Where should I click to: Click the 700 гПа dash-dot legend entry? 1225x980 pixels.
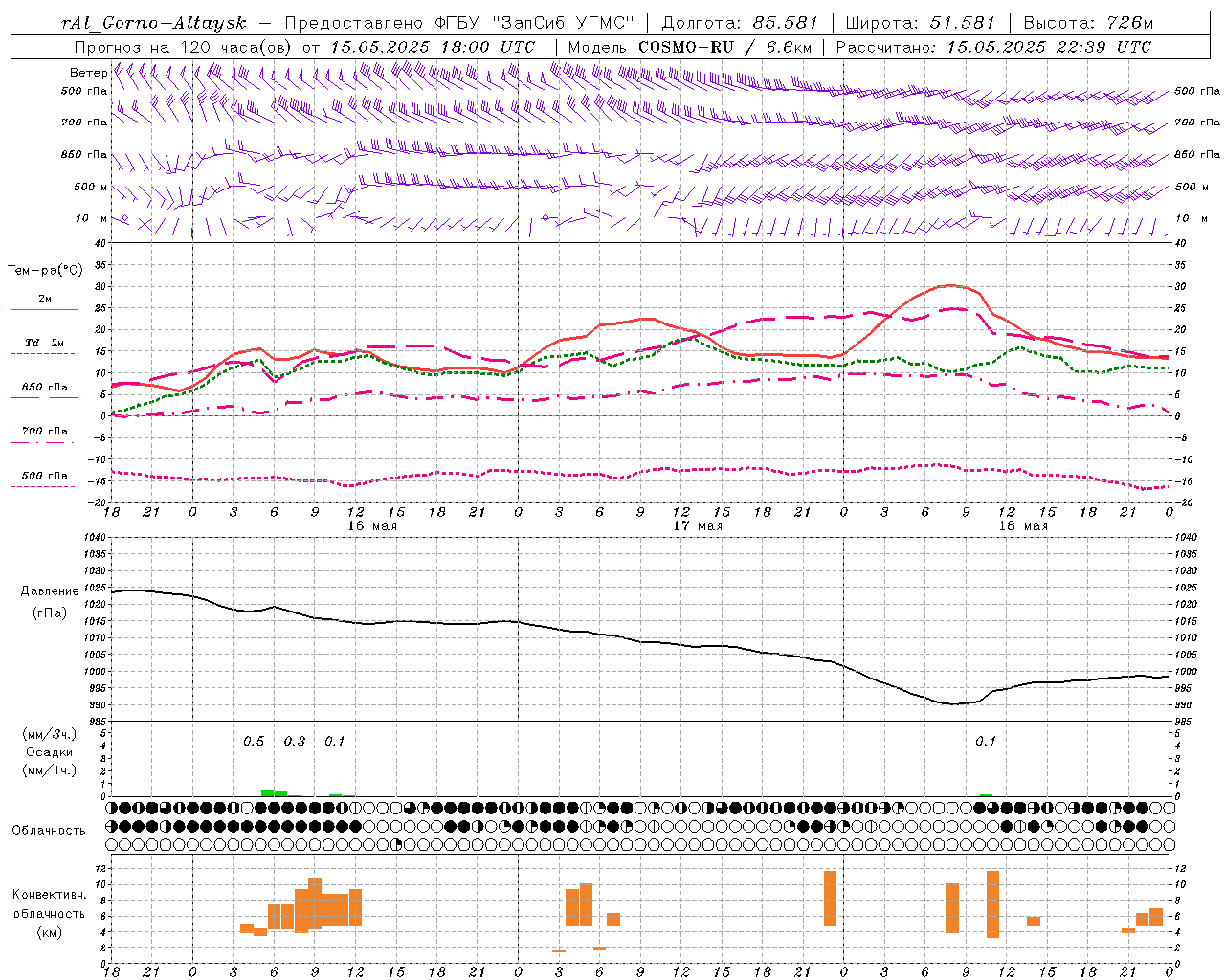(x=44, y=431)
